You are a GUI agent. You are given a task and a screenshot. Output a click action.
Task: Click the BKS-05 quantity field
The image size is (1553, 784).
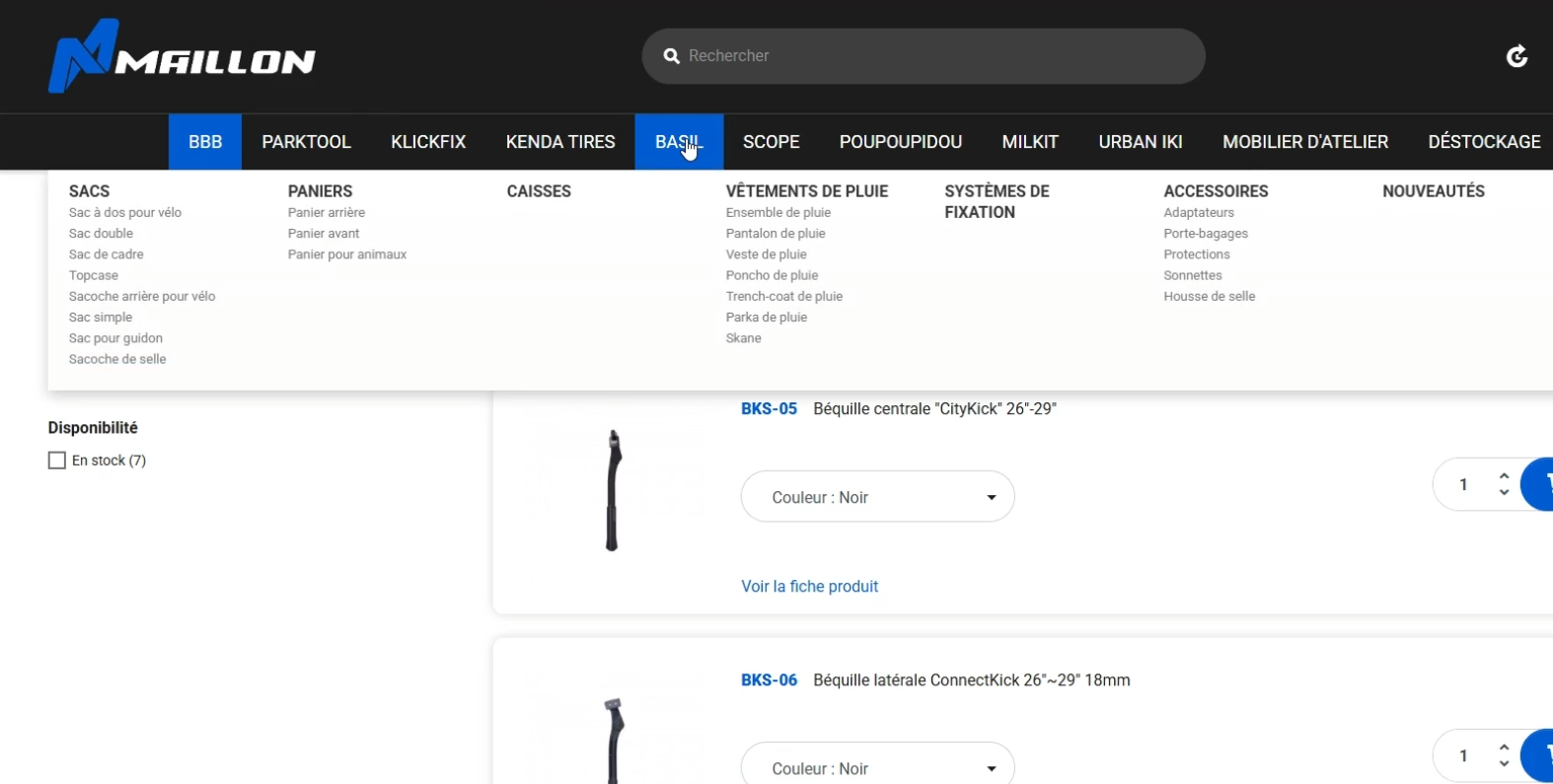click(1464, 484)
